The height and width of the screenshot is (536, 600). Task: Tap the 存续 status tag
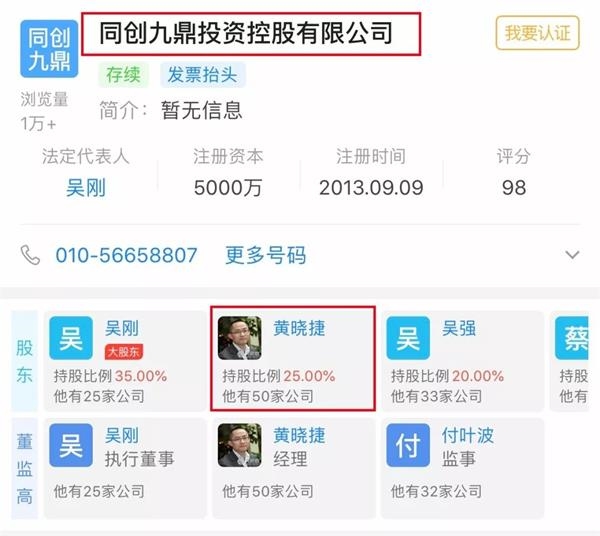tap(123, 75)
